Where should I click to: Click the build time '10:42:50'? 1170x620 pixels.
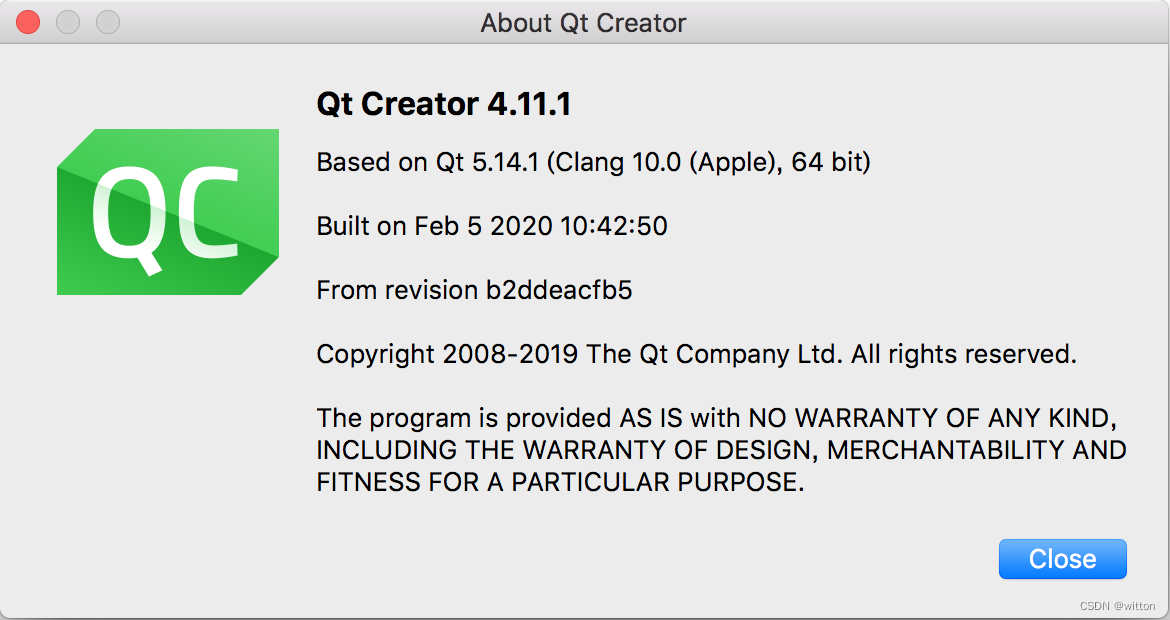point(614,226)
